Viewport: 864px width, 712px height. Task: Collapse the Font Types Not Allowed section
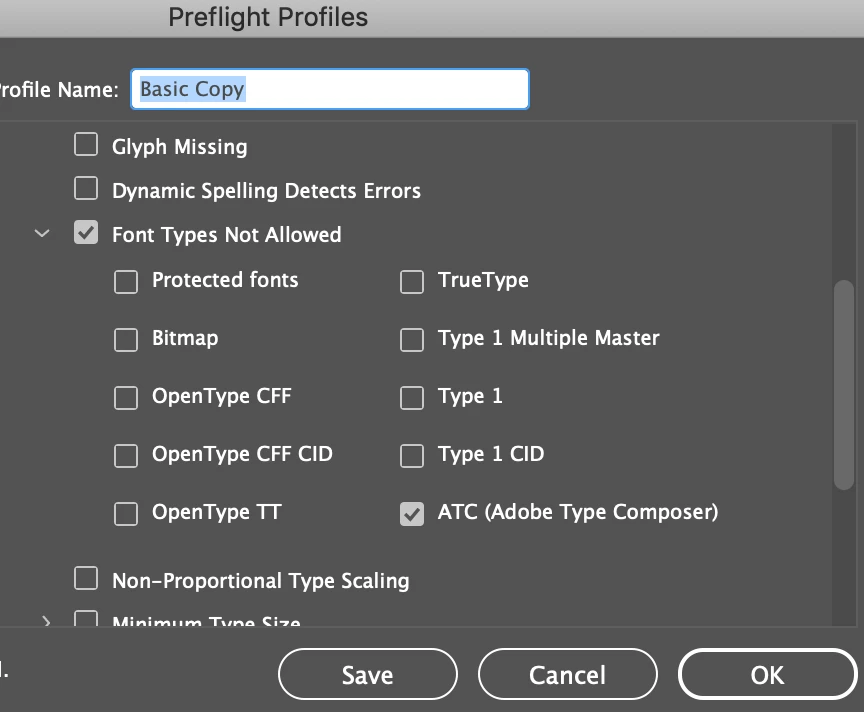[x=42, y=234]
